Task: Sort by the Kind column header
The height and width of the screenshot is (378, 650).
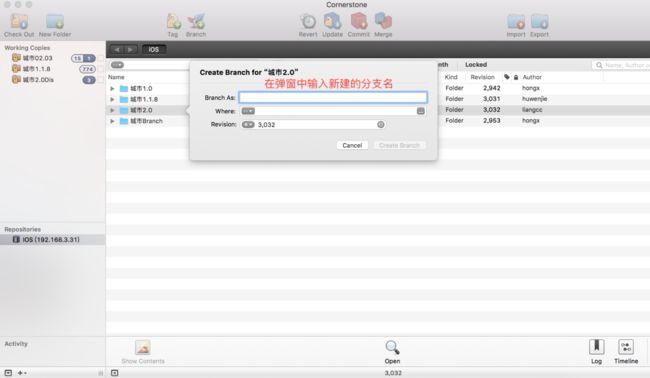Action: (x=451, y=77)
